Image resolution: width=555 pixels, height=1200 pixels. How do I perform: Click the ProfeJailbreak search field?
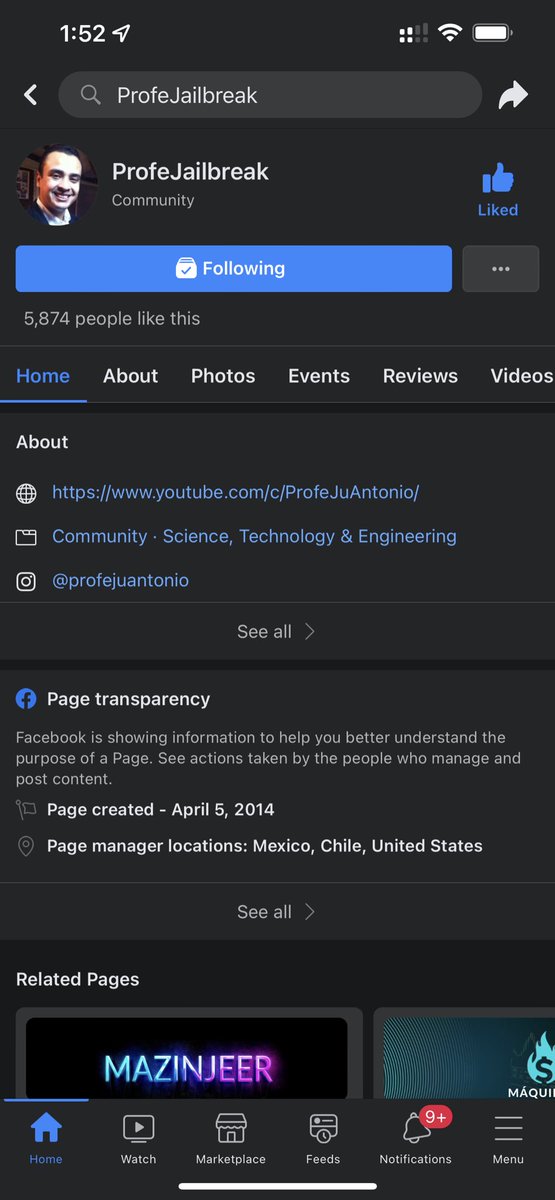click(x=270, y=95)
